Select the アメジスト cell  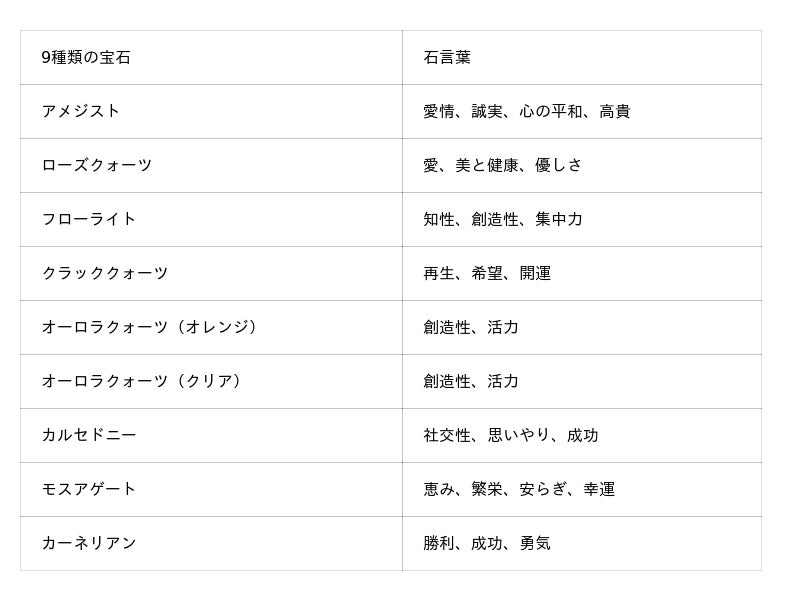pyautogui.click(x=81, y=112)
